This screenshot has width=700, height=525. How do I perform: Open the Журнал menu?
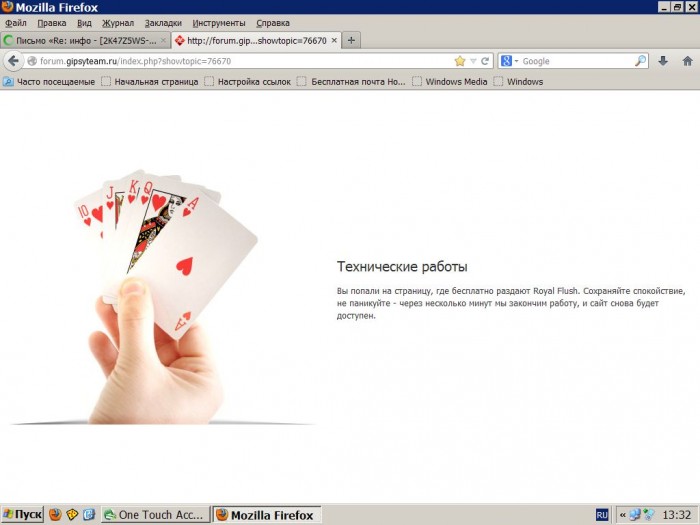(118, 23)
